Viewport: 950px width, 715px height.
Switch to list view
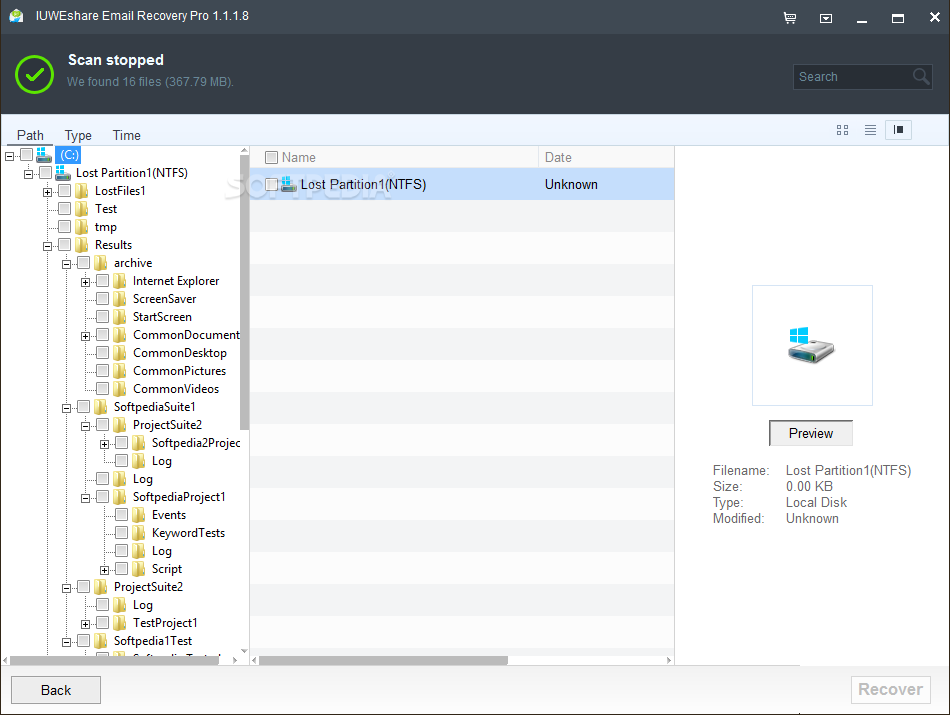pyautogui.click(x=870, y=130)
